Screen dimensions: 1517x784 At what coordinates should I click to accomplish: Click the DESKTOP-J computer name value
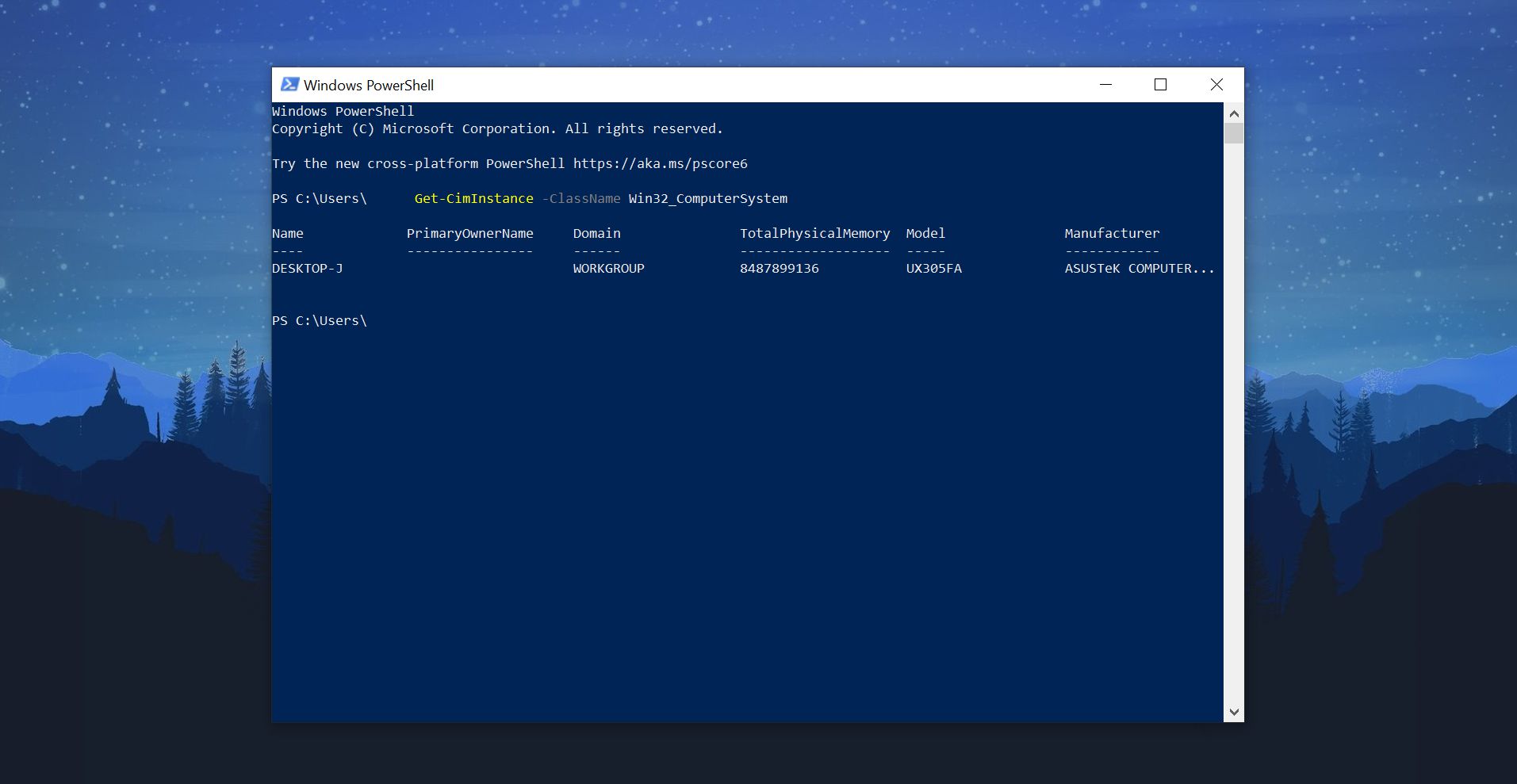tap(308, 268)
